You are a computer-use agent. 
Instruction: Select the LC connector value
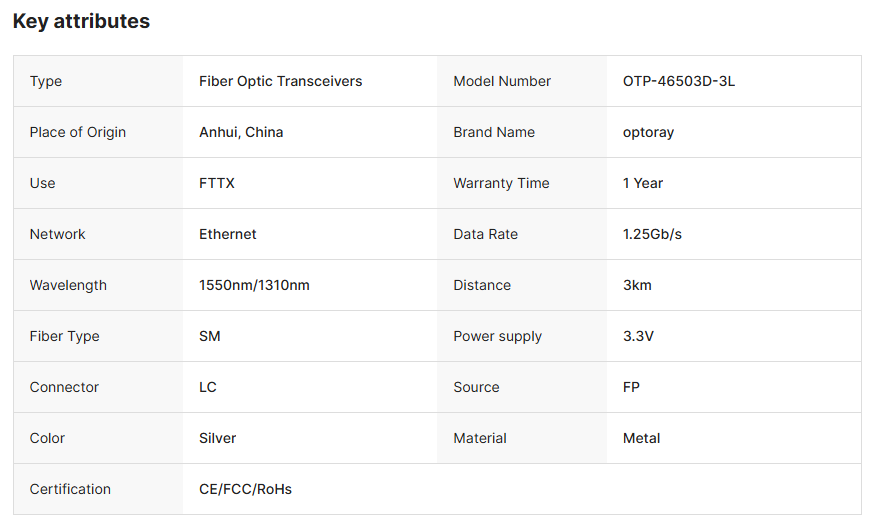[208, 387]
